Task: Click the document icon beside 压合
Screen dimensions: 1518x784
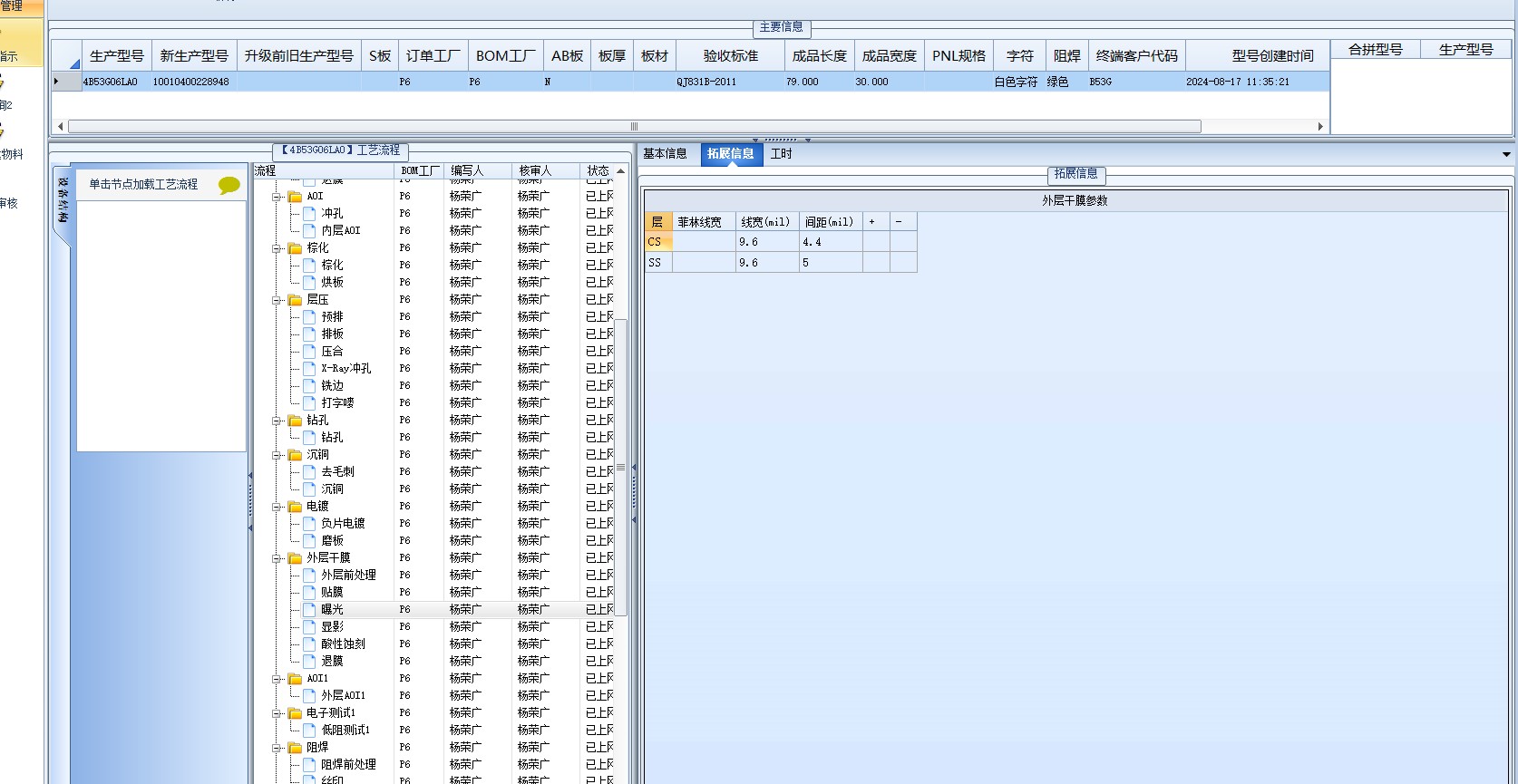Action: coord(309,351)
